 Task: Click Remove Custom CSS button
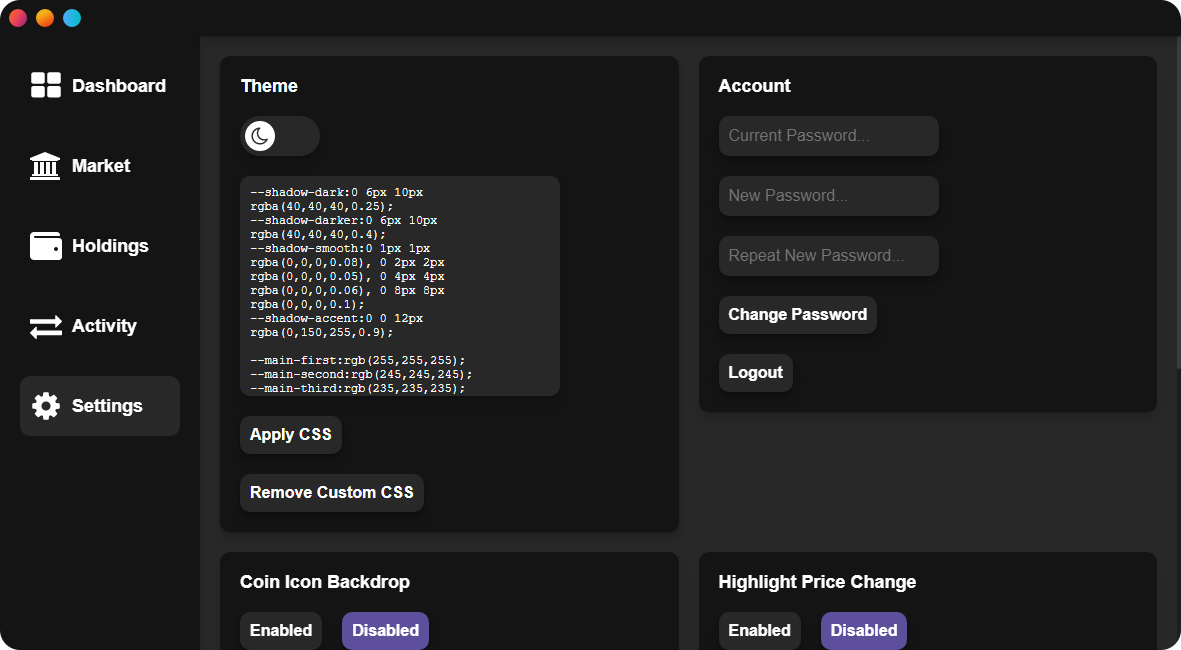tap(332, 493)
